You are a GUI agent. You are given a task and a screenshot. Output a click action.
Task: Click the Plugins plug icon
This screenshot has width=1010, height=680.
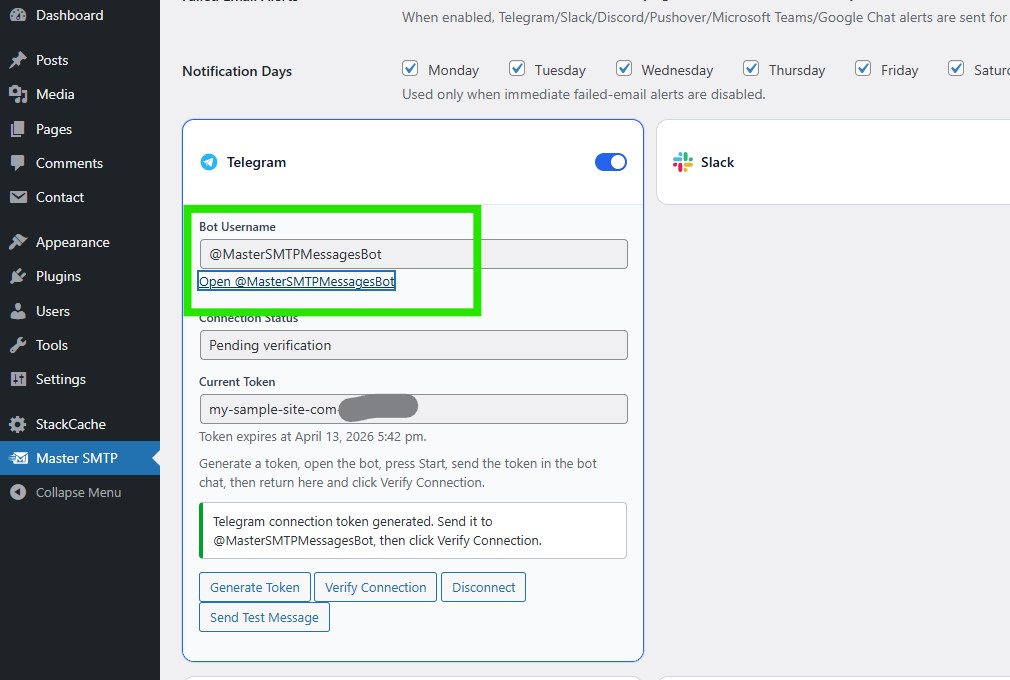click(x=18, y=276)
